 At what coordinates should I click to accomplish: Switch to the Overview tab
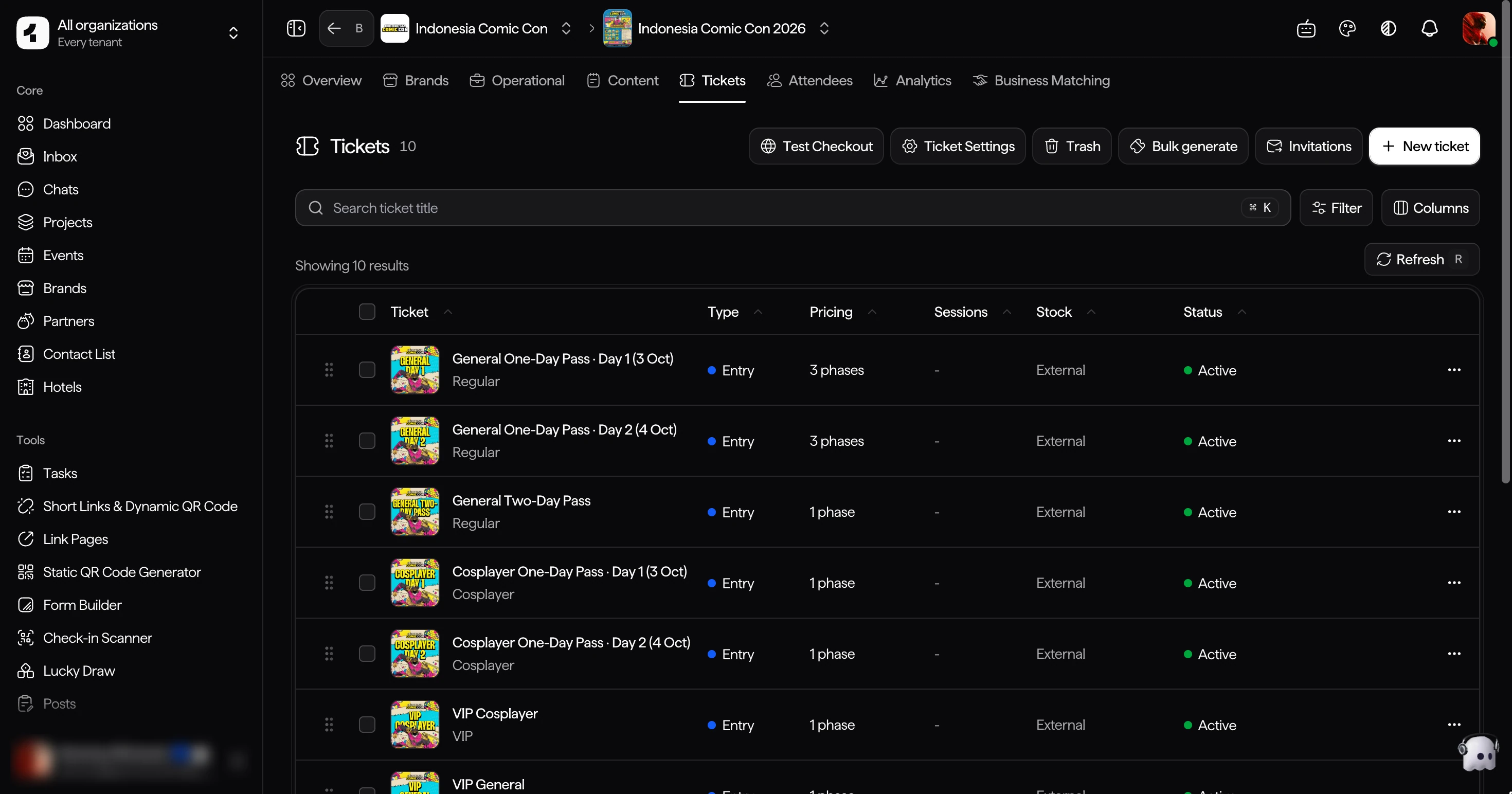[321, 80]
